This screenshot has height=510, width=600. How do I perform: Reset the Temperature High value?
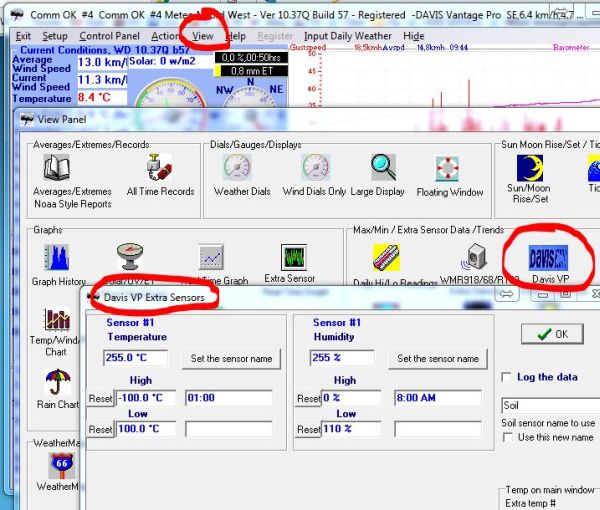point(101,398)
